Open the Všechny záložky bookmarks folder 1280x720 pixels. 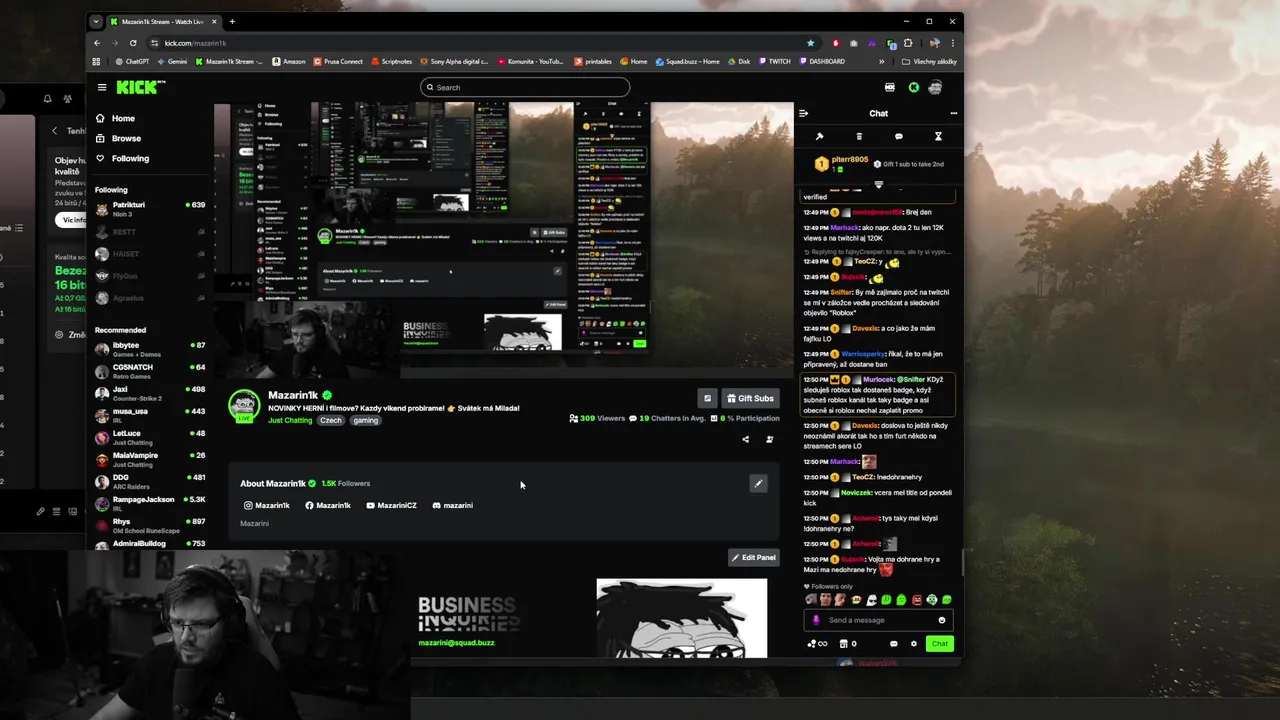click(x=929, y=61)
